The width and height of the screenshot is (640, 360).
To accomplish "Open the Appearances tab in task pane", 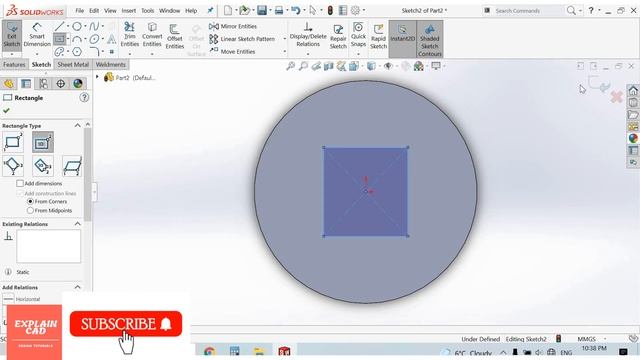I will pyautogui.click(x=633, y=138).
